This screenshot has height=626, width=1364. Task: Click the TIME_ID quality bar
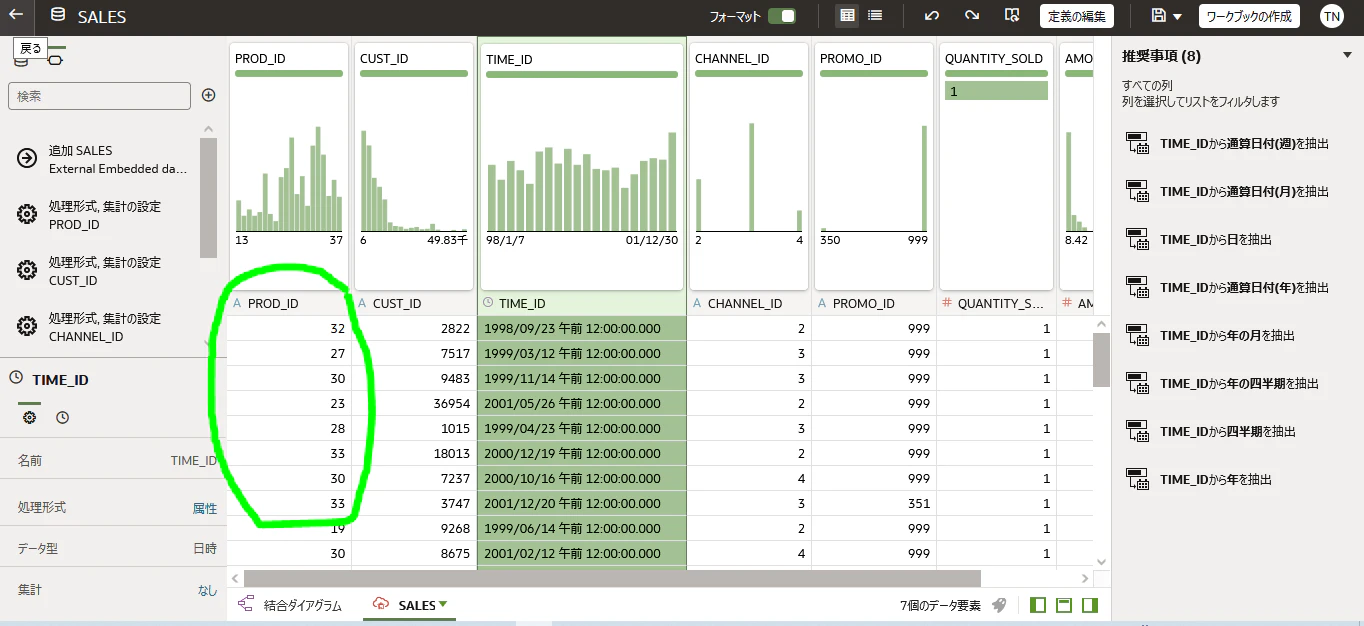[582, 74]
